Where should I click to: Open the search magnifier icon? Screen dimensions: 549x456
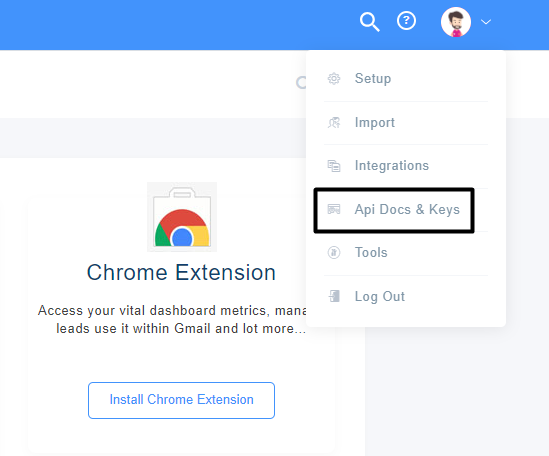(369, 22)
